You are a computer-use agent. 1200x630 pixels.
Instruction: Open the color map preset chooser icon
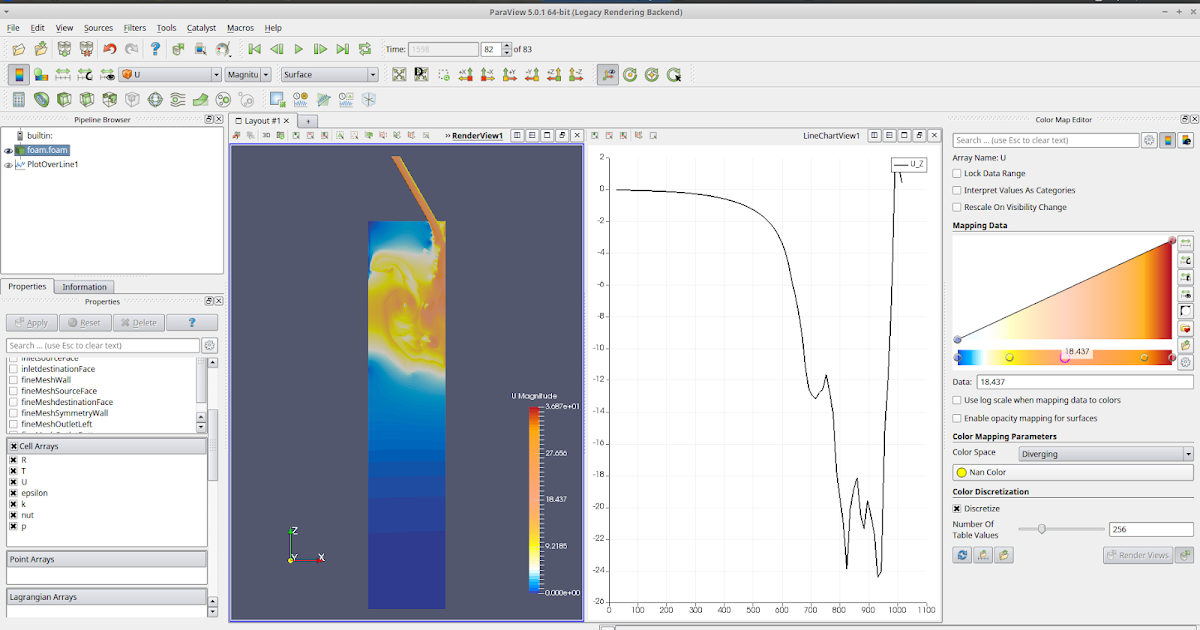pyautogui.click(x=1185, y=327)
